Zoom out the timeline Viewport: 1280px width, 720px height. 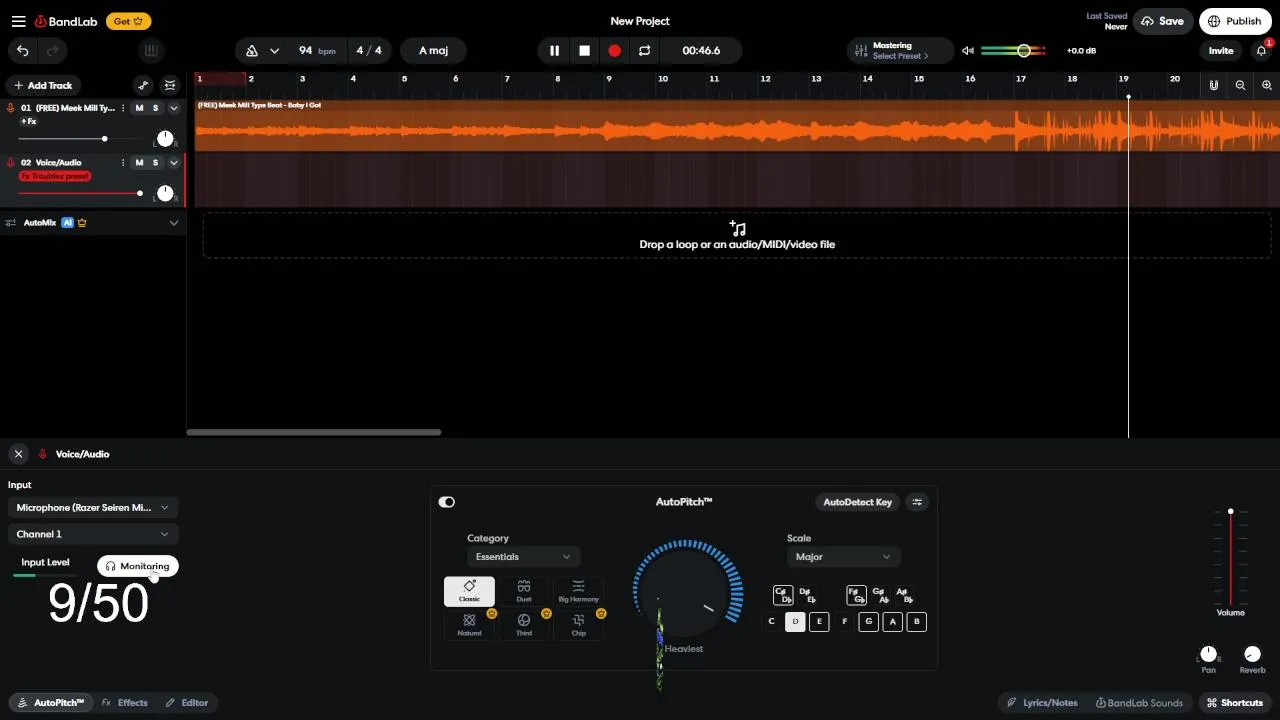click(x=1240, y=86)
